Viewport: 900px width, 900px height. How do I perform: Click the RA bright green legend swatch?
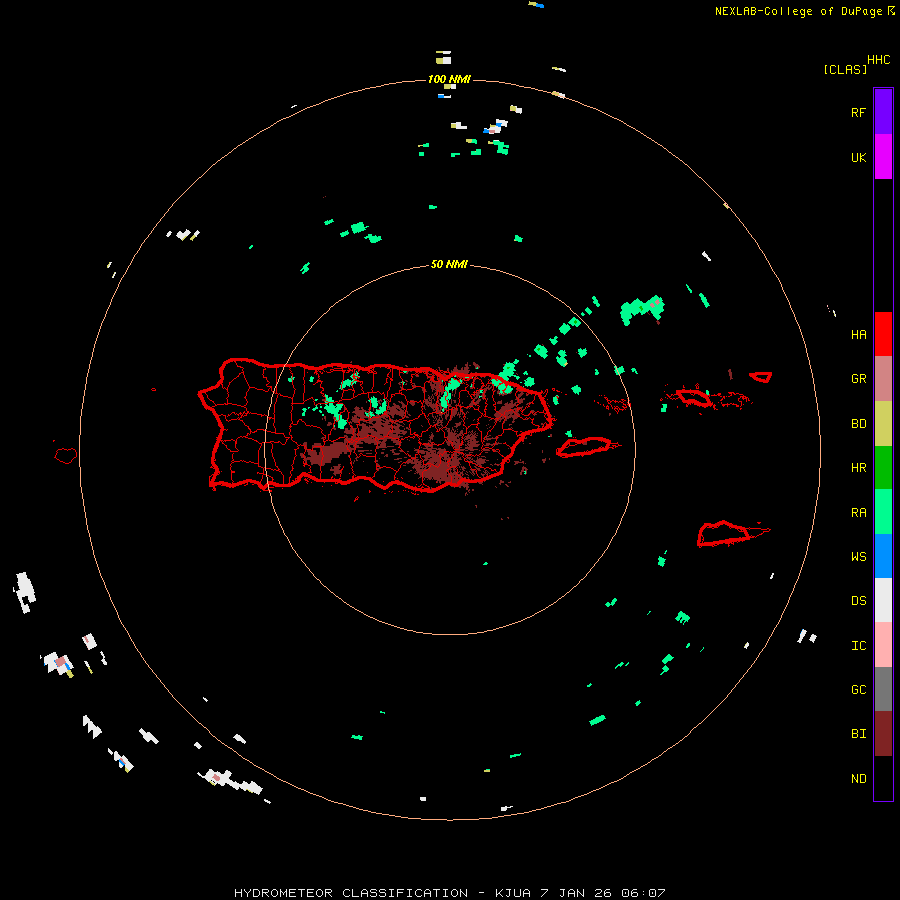(883, 512)
